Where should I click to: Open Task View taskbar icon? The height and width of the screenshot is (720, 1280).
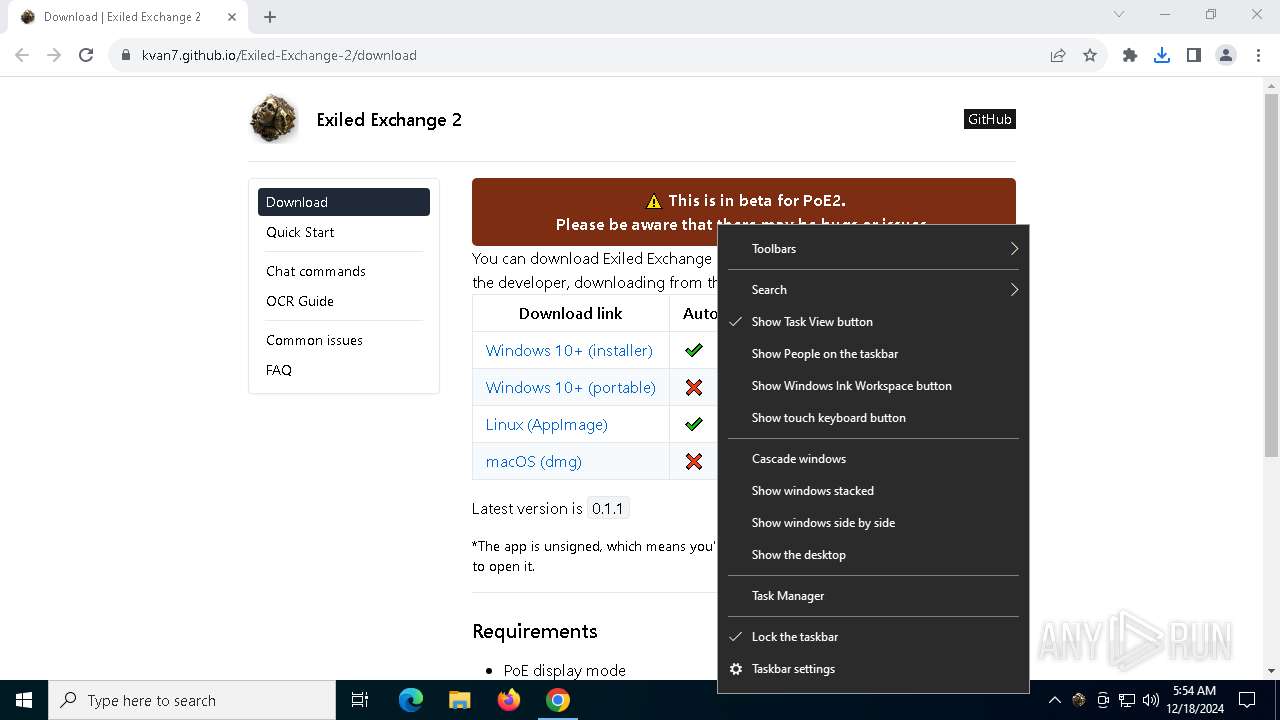[x=360, y=700]
